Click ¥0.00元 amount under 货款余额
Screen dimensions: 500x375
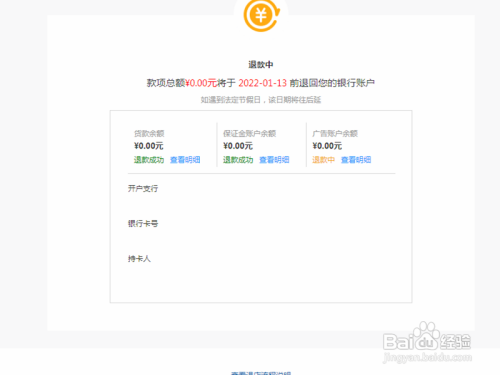149,146
